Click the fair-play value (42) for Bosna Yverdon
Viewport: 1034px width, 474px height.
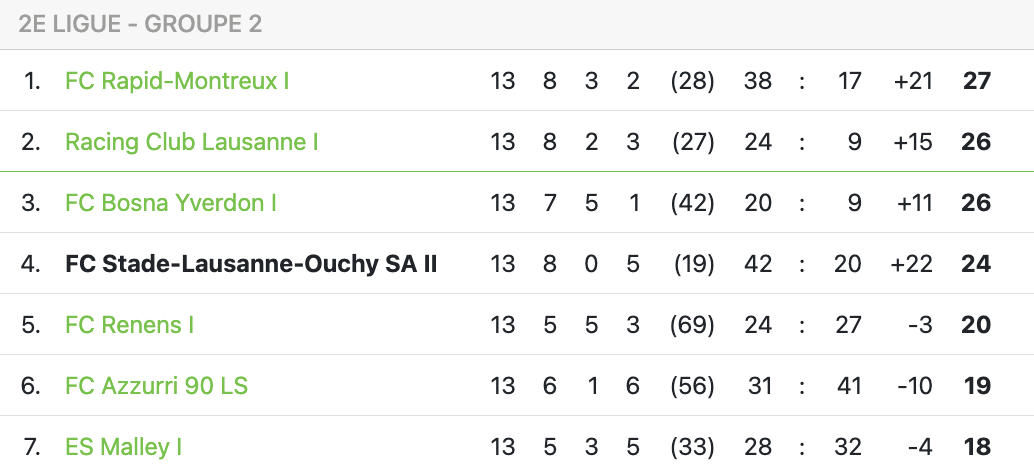pyautogui.click(x=692, y=203)
